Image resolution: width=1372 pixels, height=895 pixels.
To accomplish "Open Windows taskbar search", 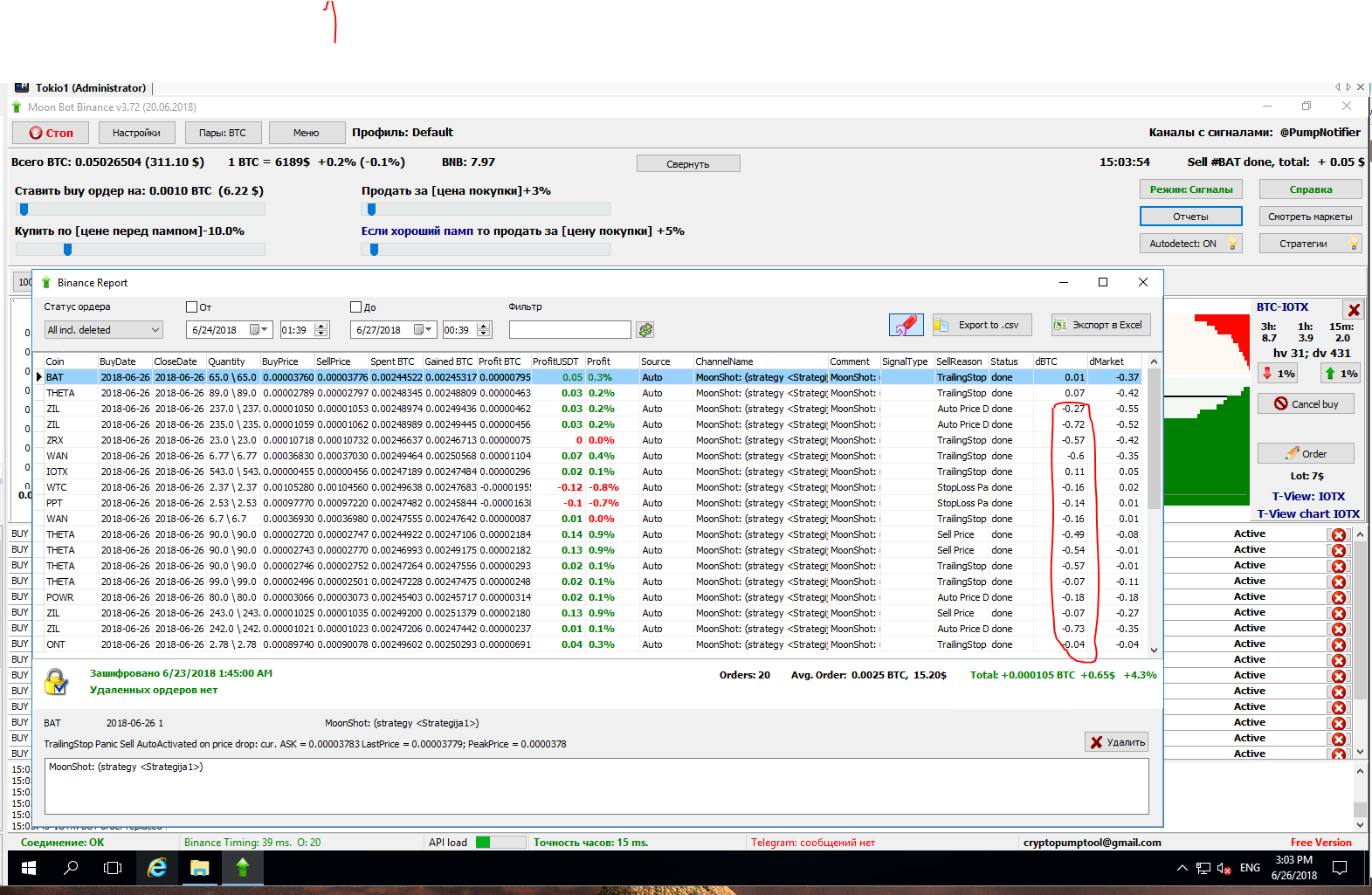I will click(x=71, y=868).
